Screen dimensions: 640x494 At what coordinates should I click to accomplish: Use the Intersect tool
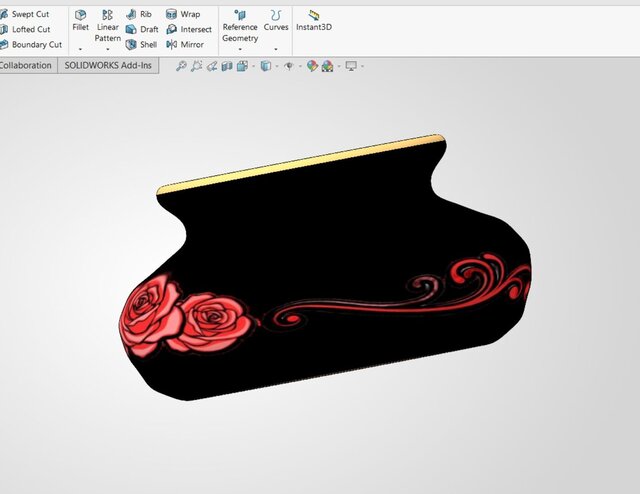click(188, 29)
